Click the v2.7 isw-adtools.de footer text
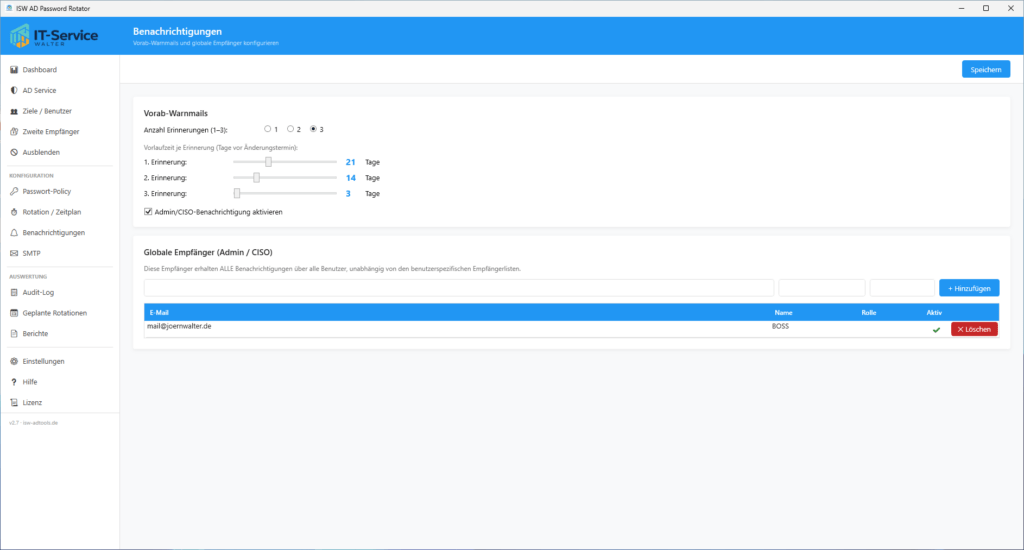This screenshot has height=550, width=1024. 33,423
